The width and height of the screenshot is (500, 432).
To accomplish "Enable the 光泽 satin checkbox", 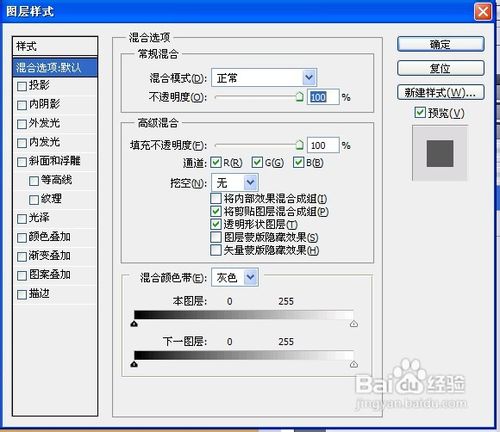I will coord(22,219).
